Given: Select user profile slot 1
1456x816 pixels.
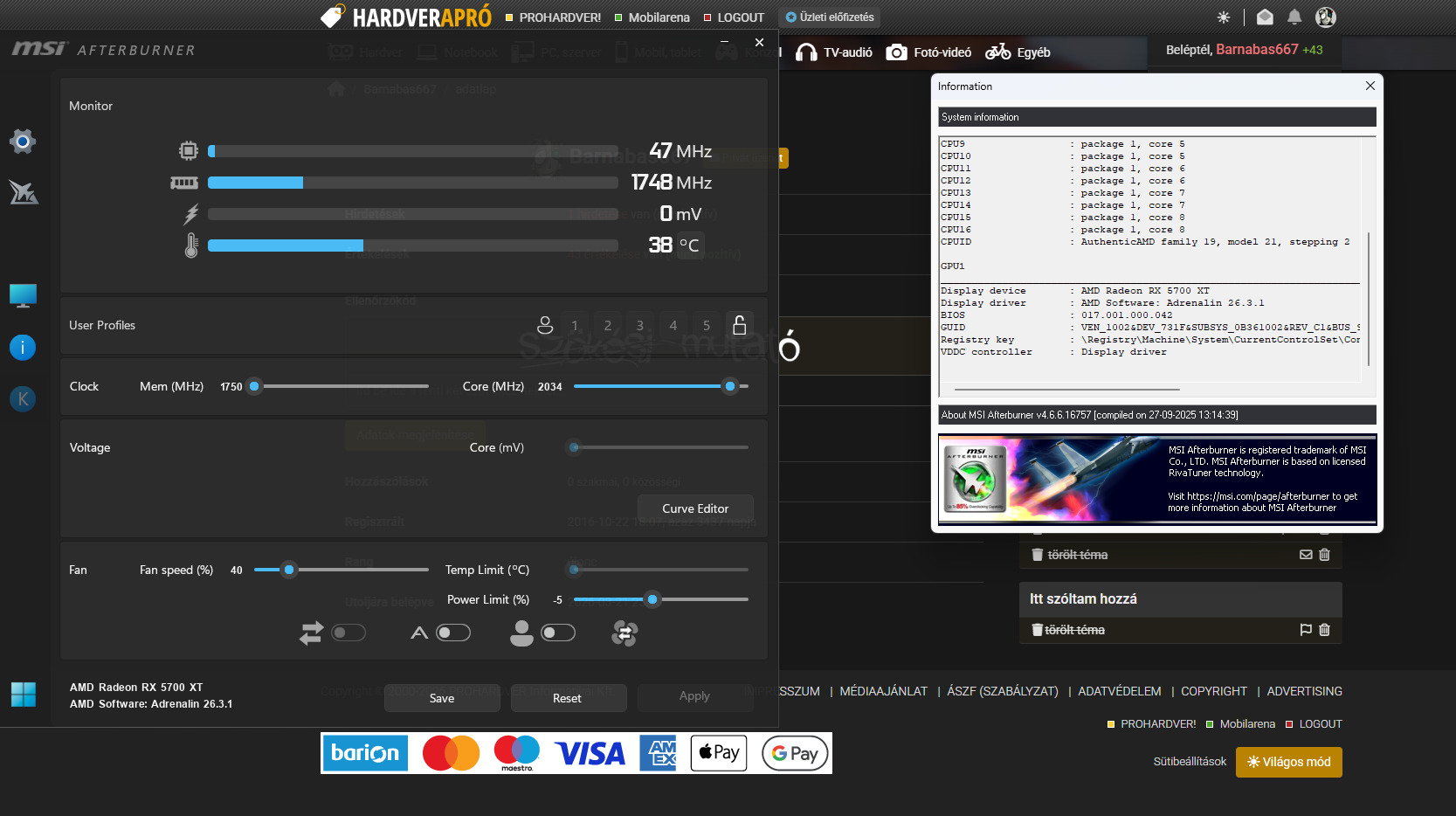Looking at the screenshot, I should point(575,326).
